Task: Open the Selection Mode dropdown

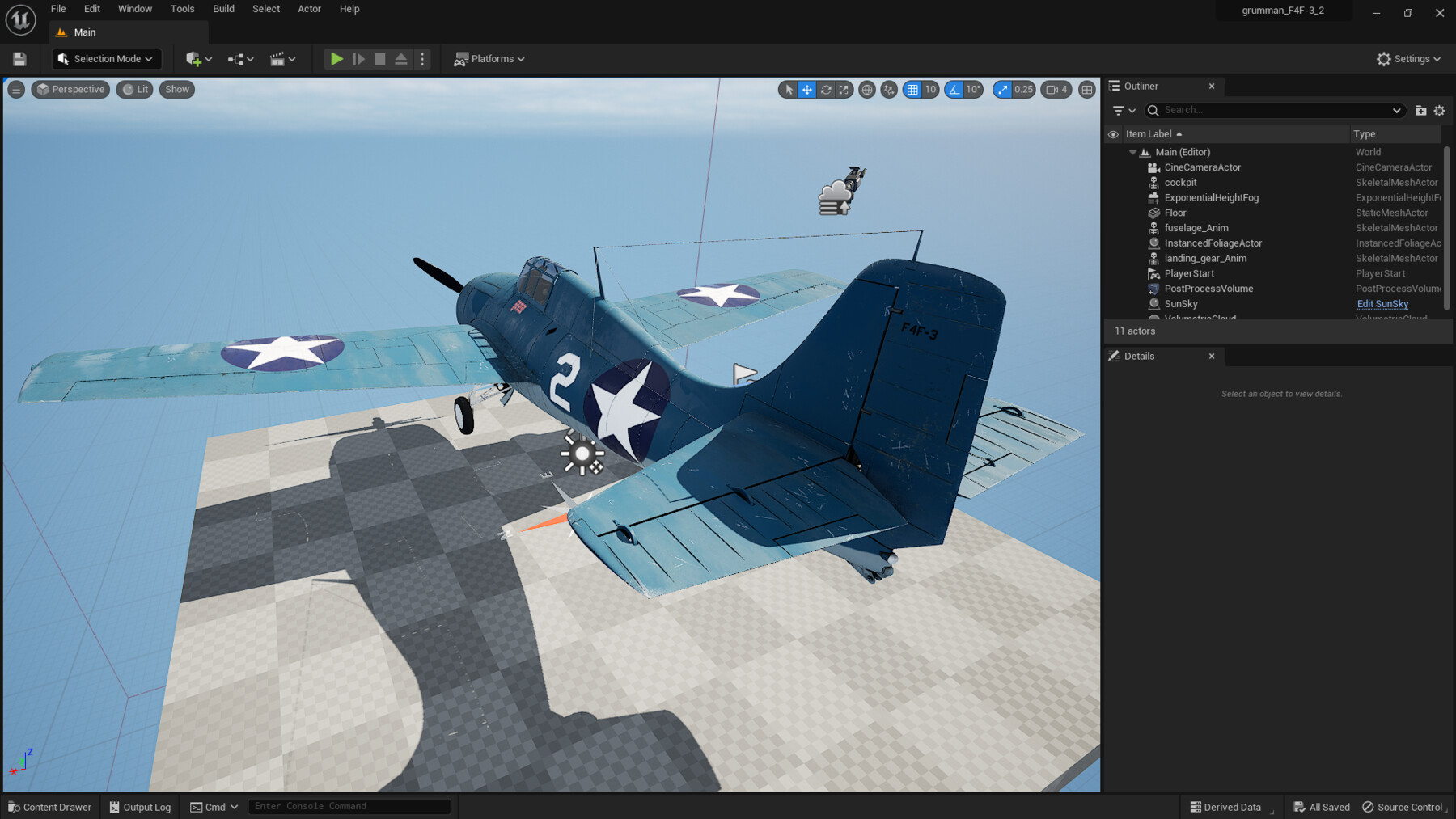Action: click(107, 59)
